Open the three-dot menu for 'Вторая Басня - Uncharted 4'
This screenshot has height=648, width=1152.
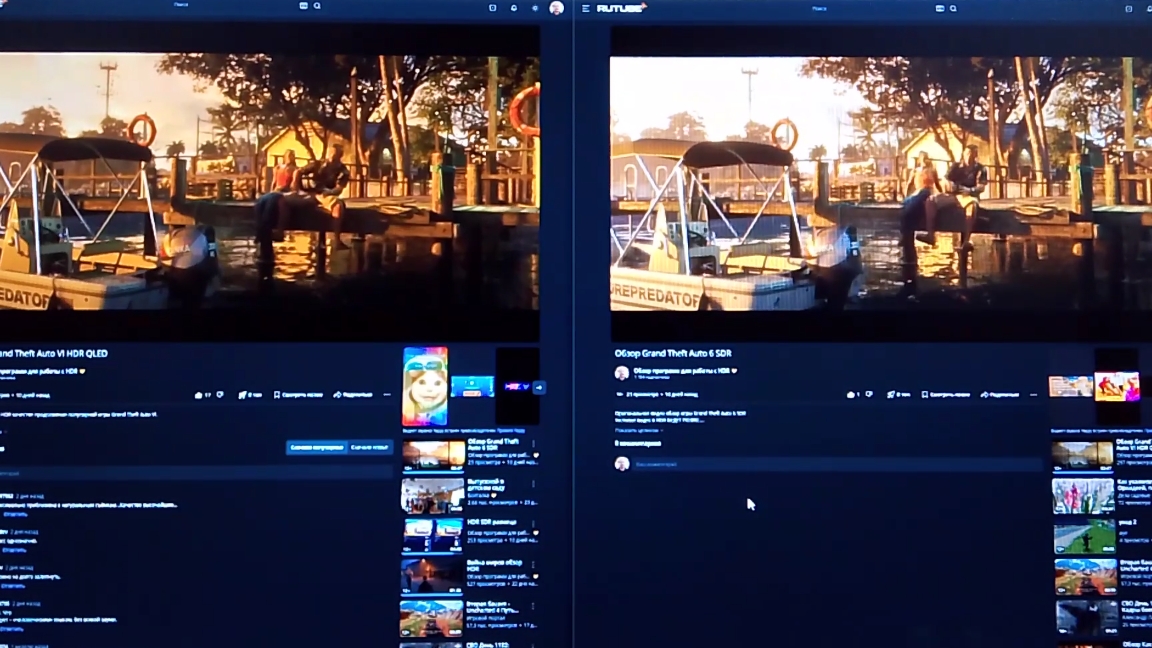534,606
